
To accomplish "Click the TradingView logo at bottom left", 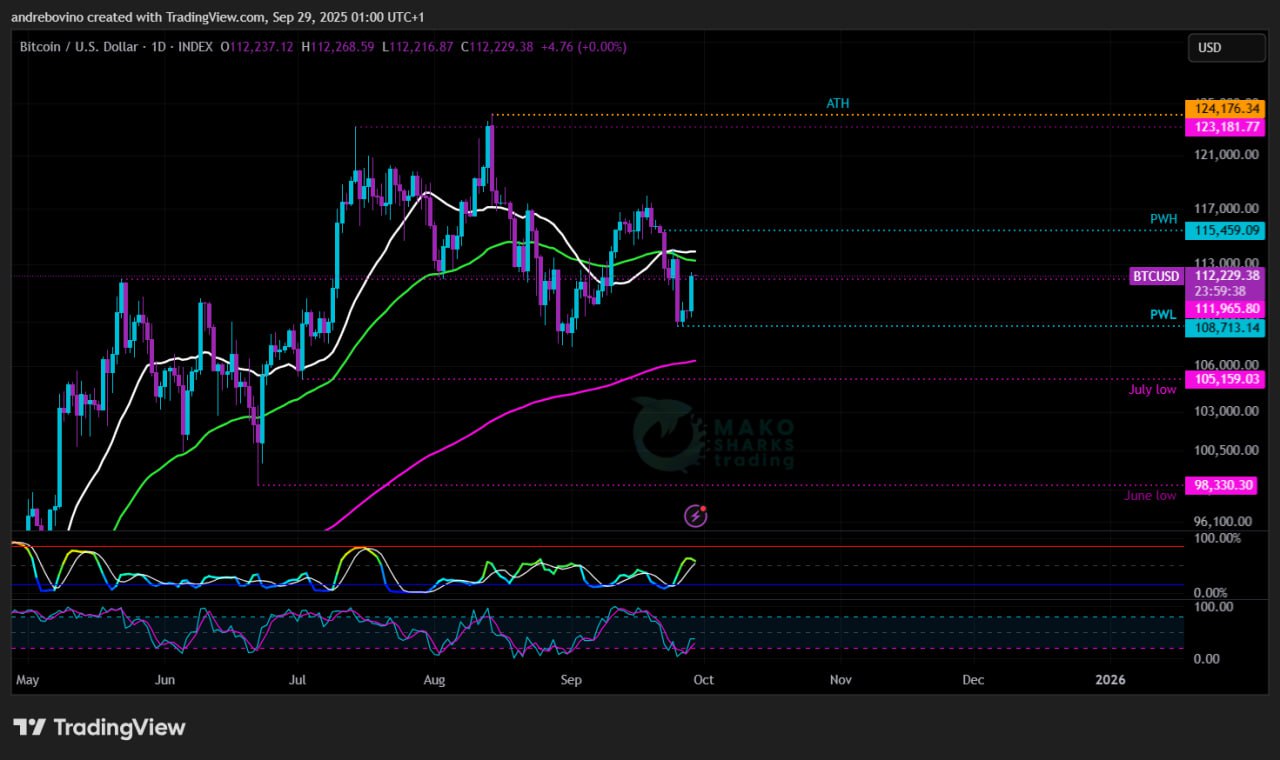I will click(99, 727).
